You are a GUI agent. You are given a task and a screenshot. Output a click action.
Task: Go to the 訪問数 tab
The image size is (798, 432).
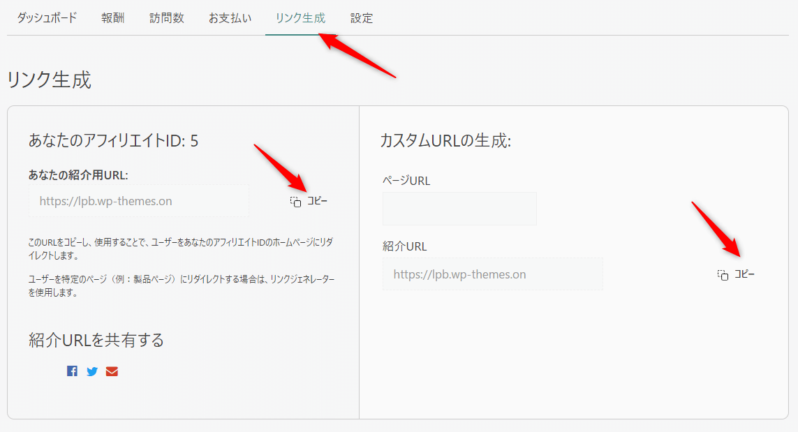(166, 18)
